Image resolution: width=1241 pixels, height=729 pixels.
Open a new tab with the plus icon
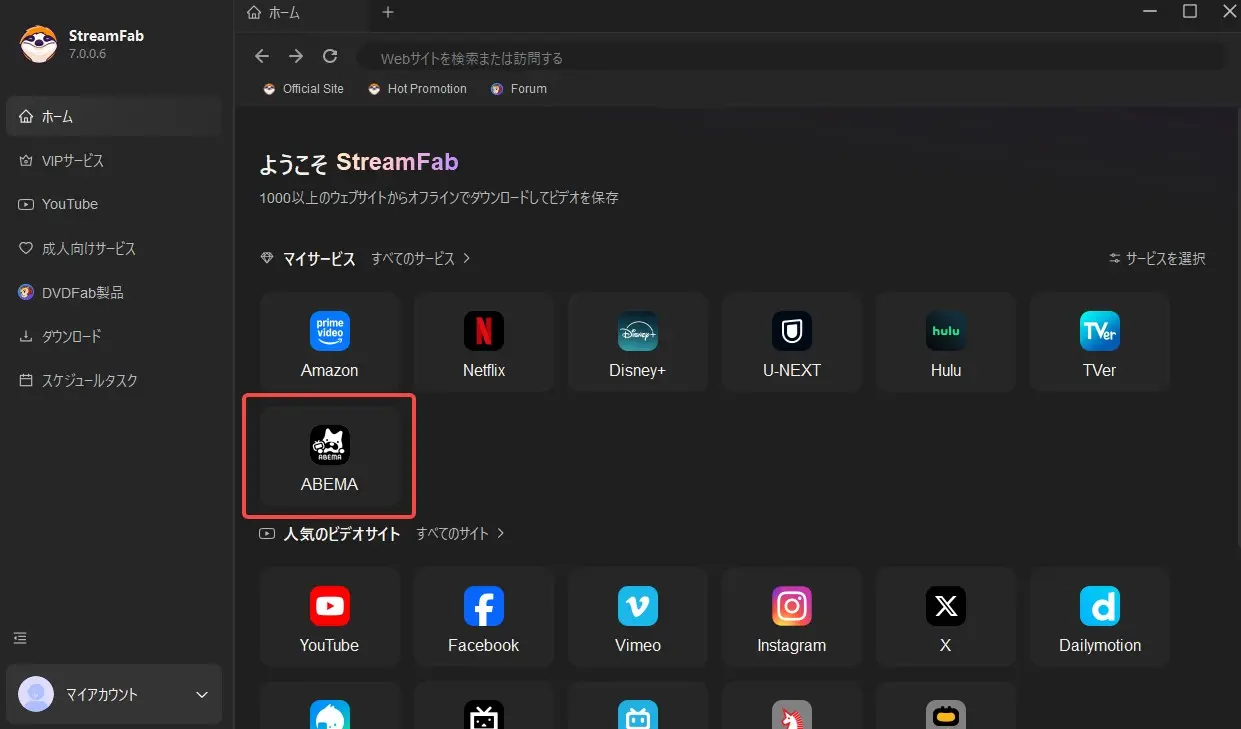click(388, 13)
